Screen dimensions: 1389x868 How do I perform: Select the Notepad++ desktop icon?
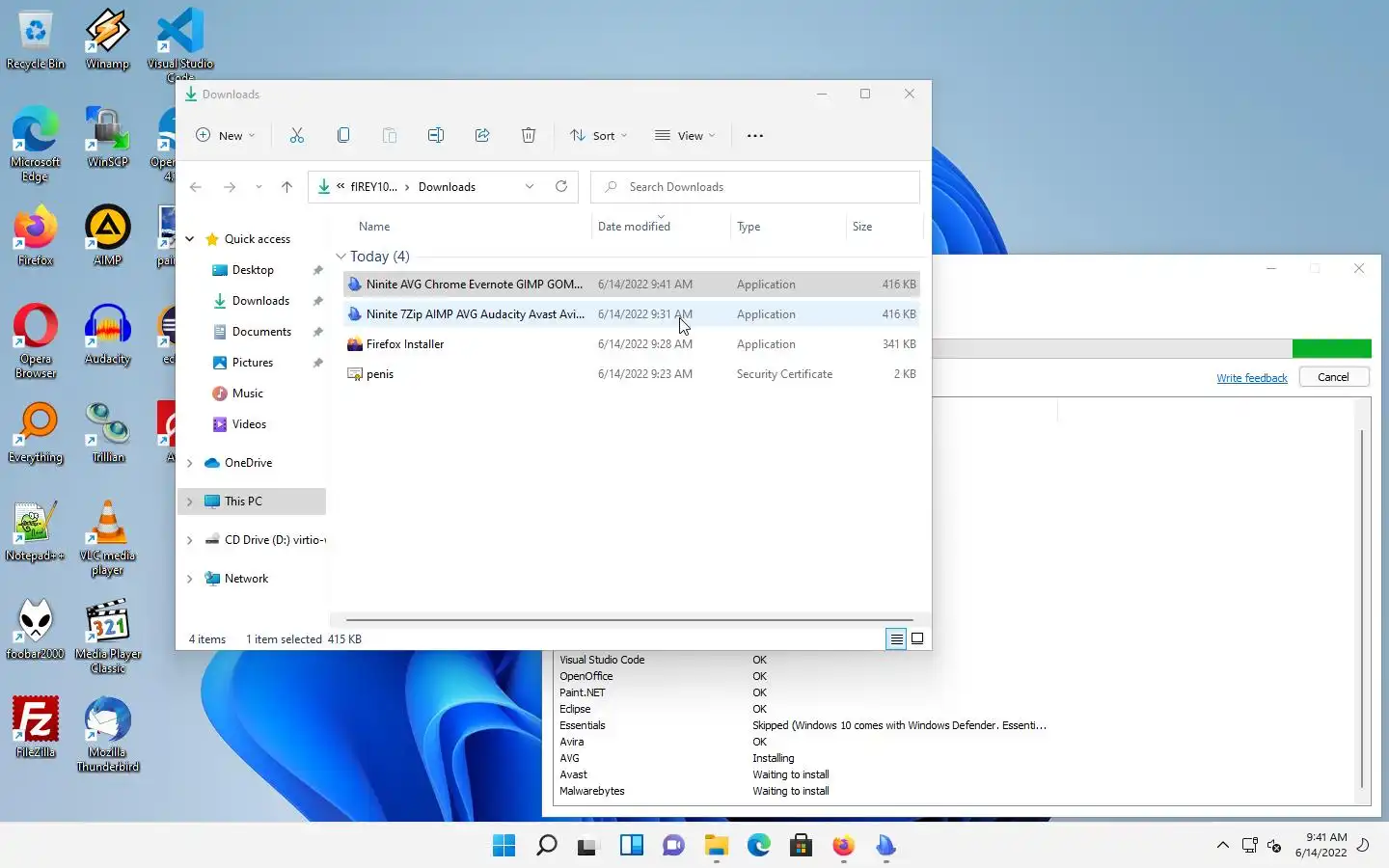pyautogui.click(x=36, y=531)
